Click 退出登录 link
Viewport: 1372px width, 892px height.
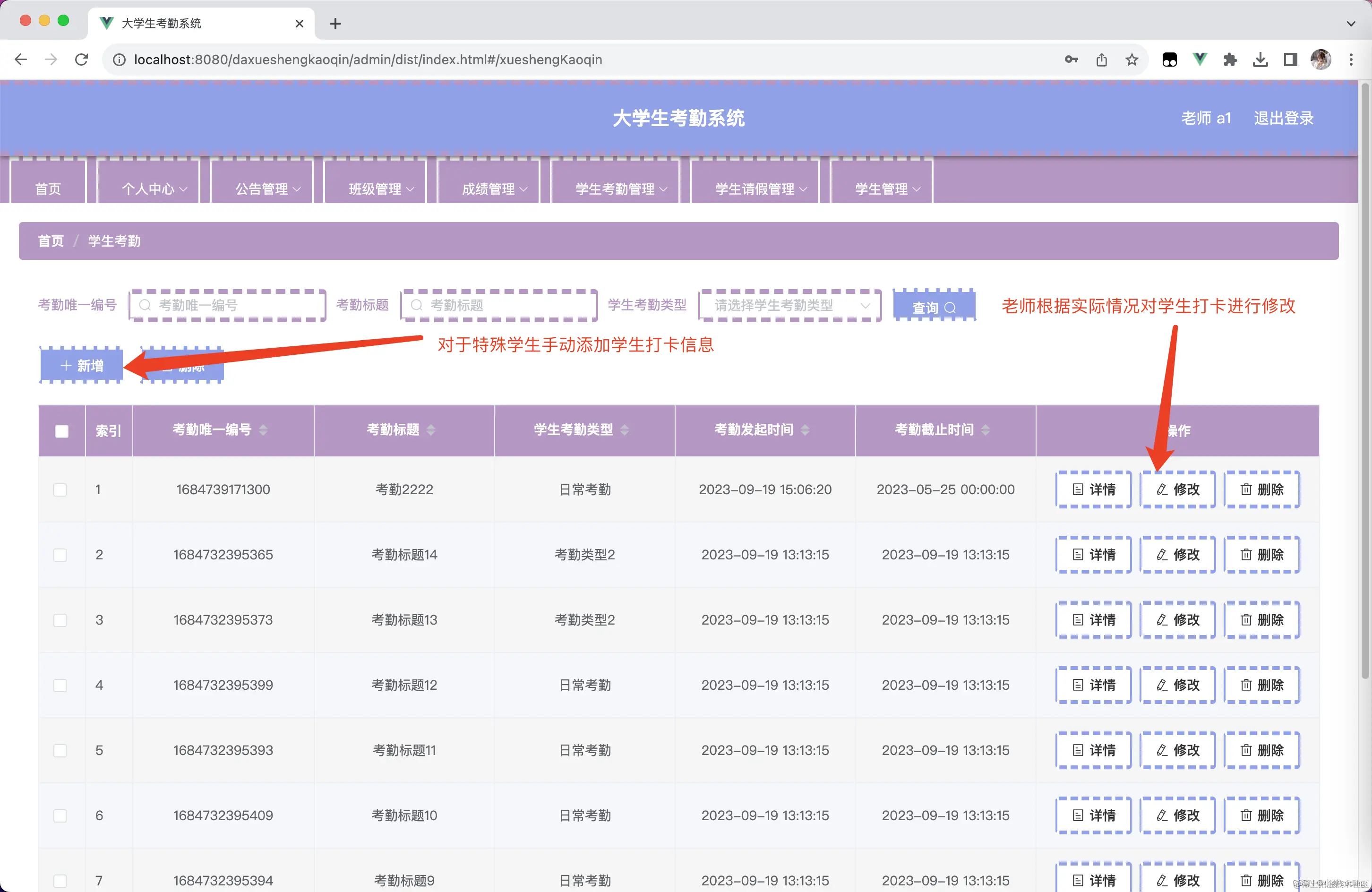tap(1283, 118)
